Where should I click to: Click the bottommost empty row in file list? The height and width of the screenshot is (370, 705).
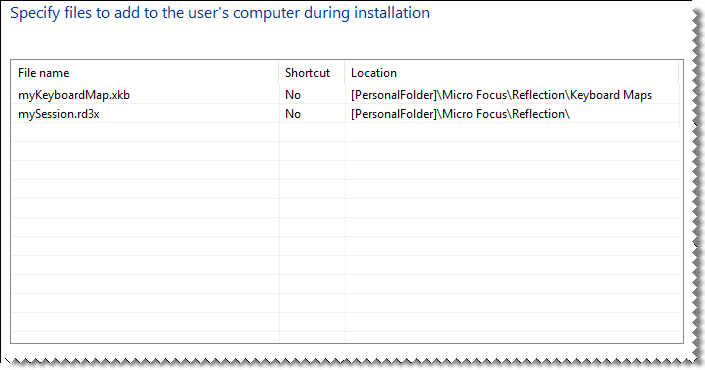[347, 337]
